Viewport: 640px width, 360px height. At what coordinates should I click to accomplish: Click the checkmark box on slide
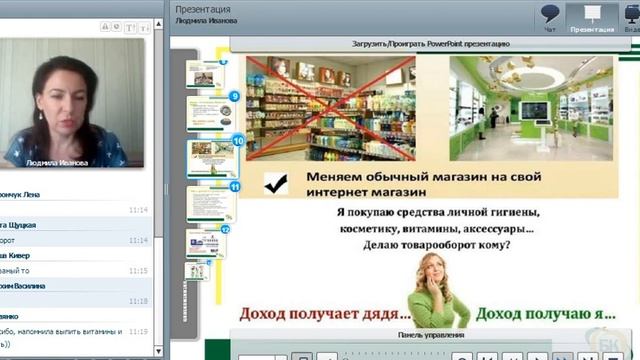(x=276, y=183)
